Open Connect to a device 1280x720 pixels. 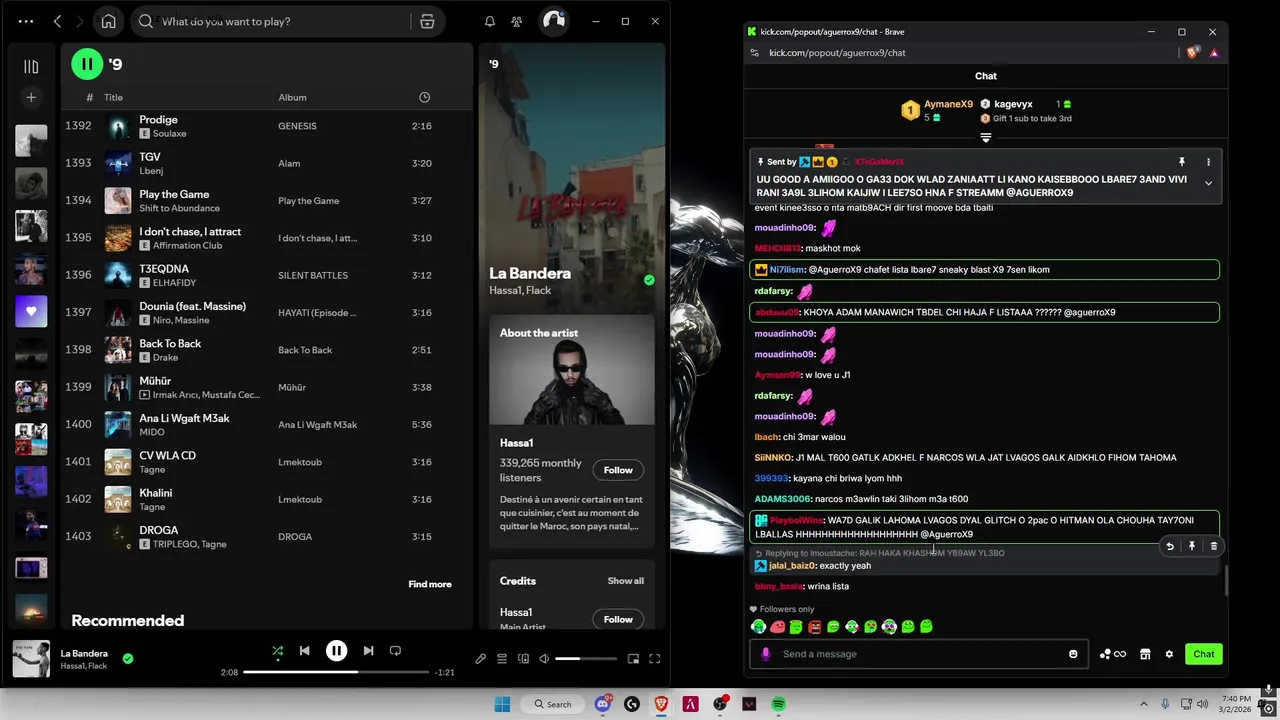[523, 659]
